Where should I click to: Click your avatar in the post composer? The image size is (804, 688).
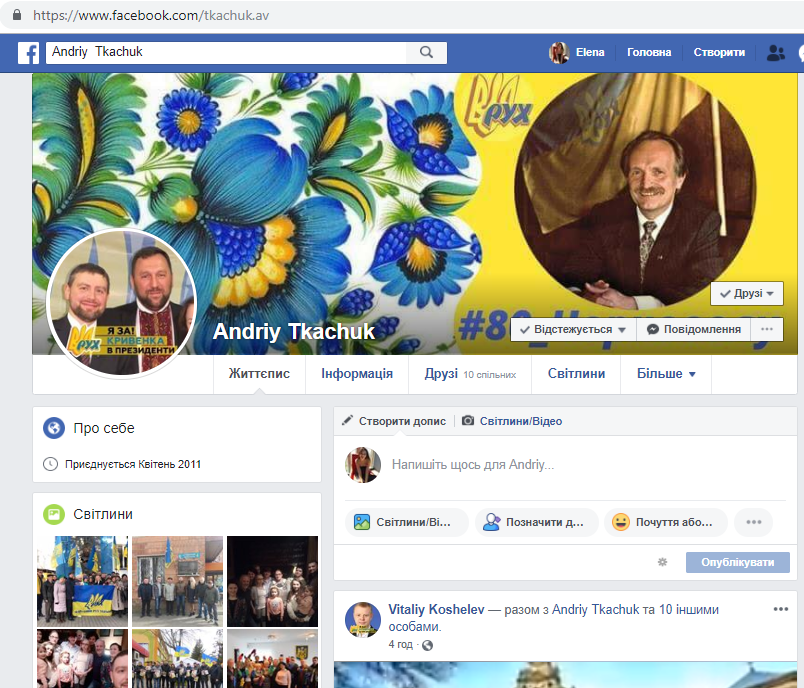pyautogui.click(x=363, y=465)
